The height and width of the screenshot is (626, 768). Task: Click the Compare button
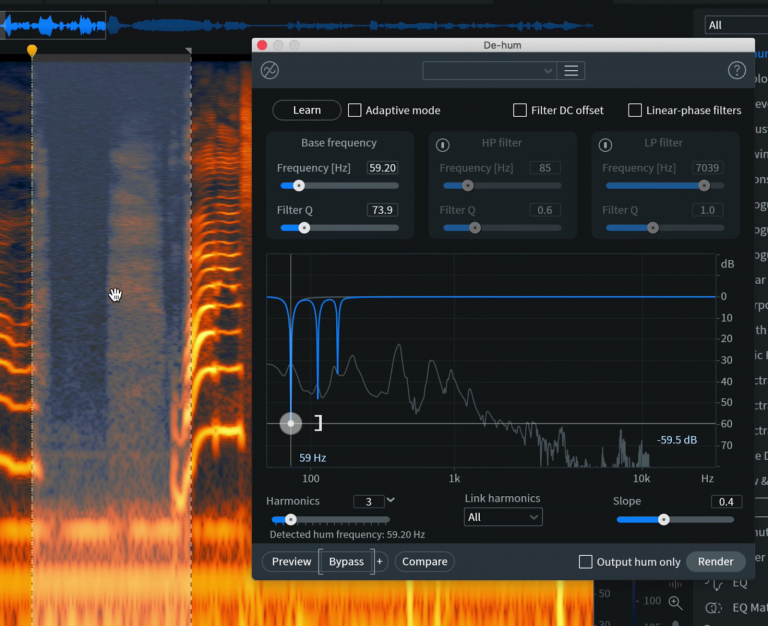click(x=425, y=562)
